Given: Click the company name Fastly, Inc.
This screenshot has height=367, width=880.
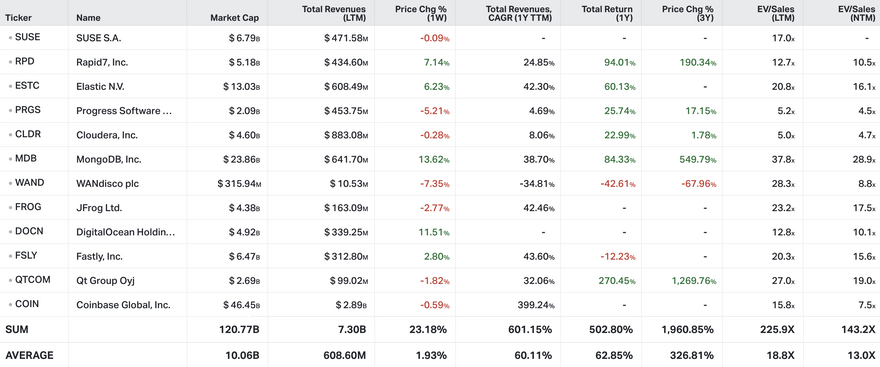Looking at the screenshot, I should 100,256.
